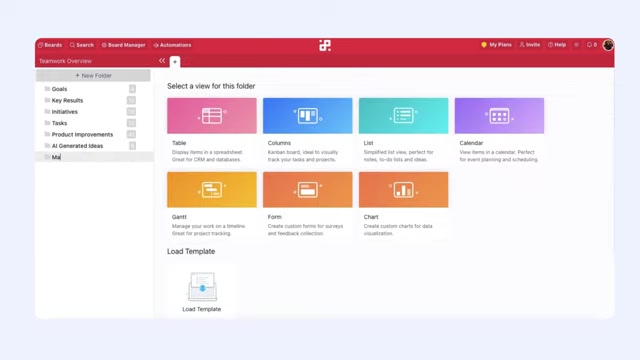Click the Key Results count badge

[x=131, y=100]
